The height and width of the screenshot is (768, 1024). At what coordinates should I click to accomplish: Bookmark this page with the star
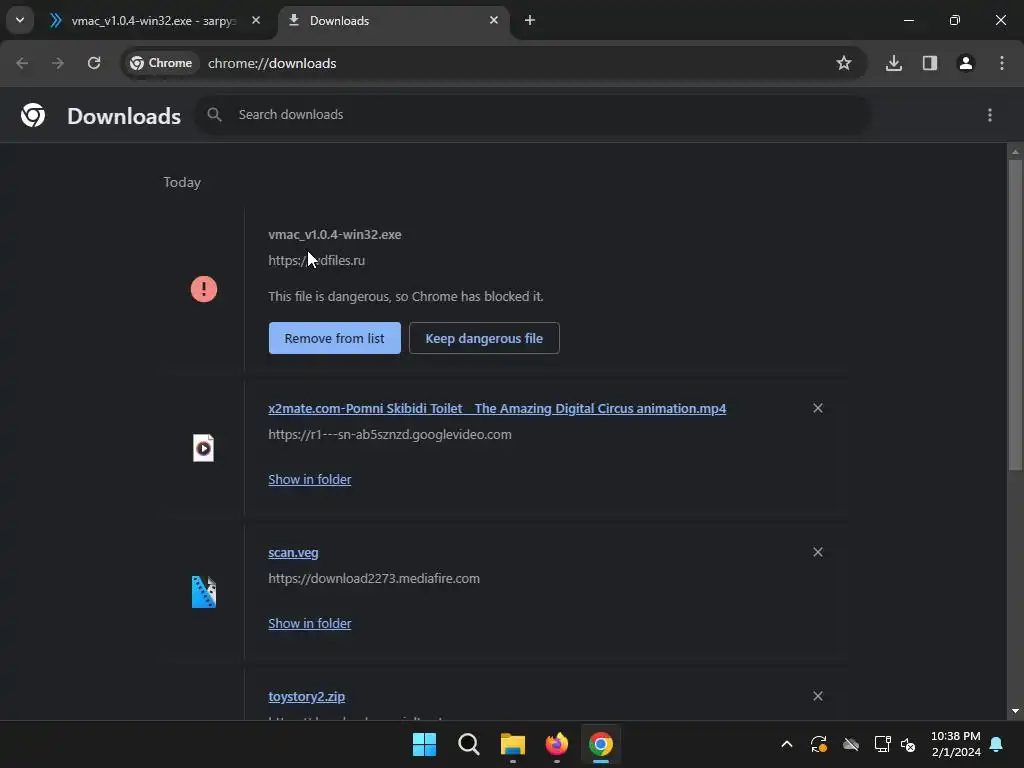tap(844, 63)
